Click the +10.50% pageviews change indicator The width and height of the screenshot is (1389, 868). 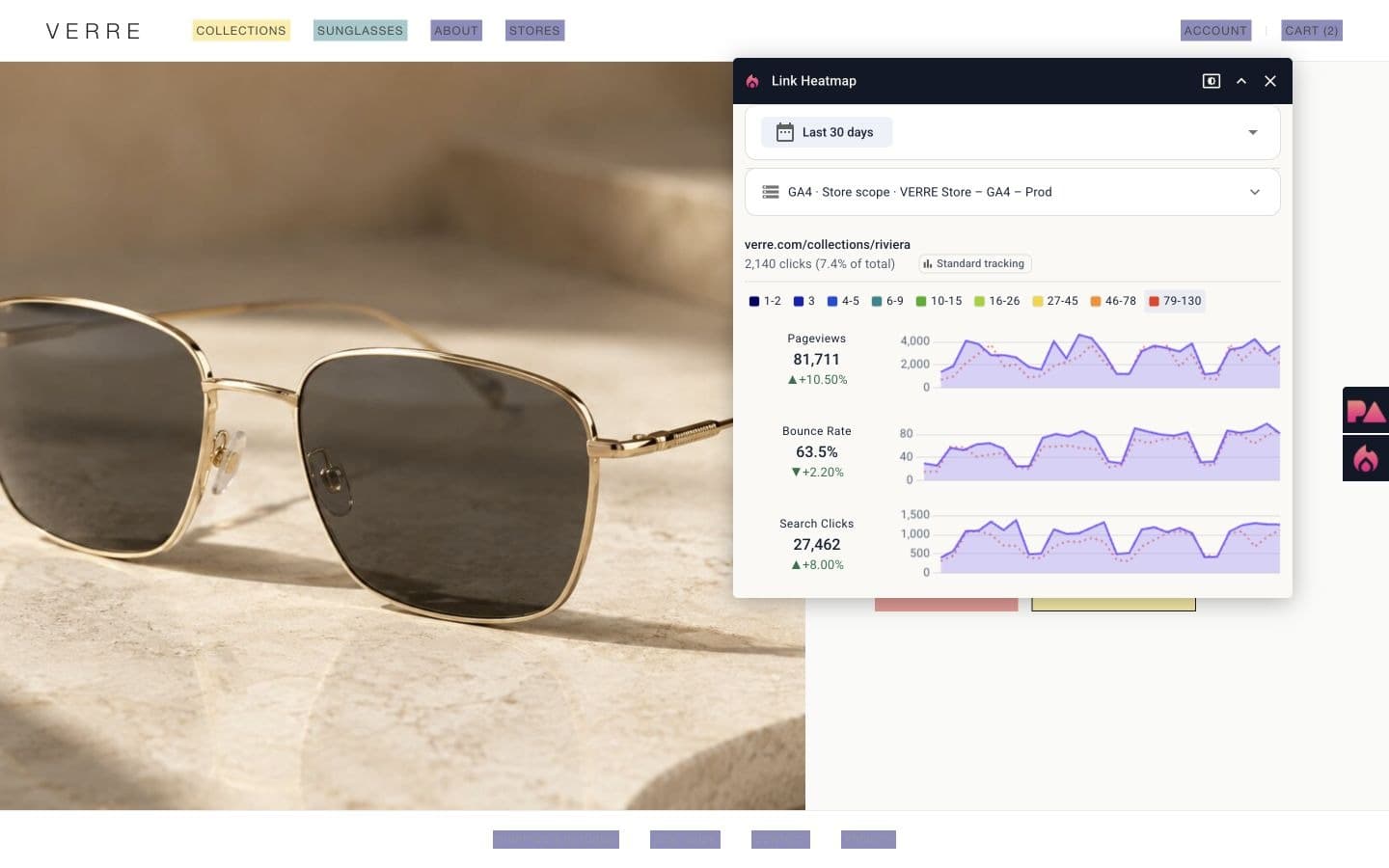click(x=818, y=380)
